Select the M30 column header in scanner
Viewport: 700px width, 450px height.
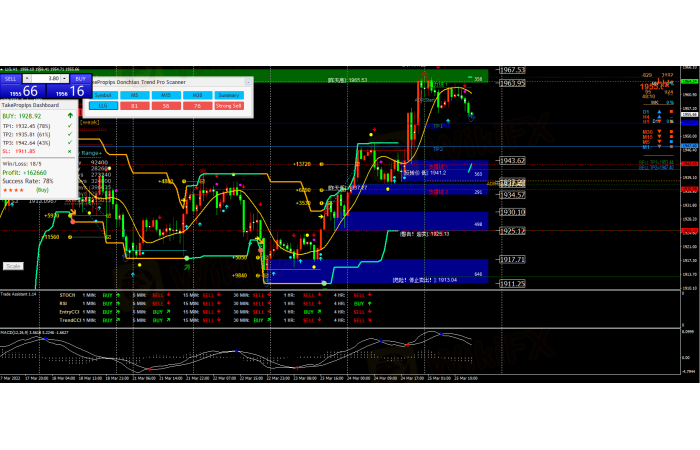pyautogui.click(x=196, y=94)
